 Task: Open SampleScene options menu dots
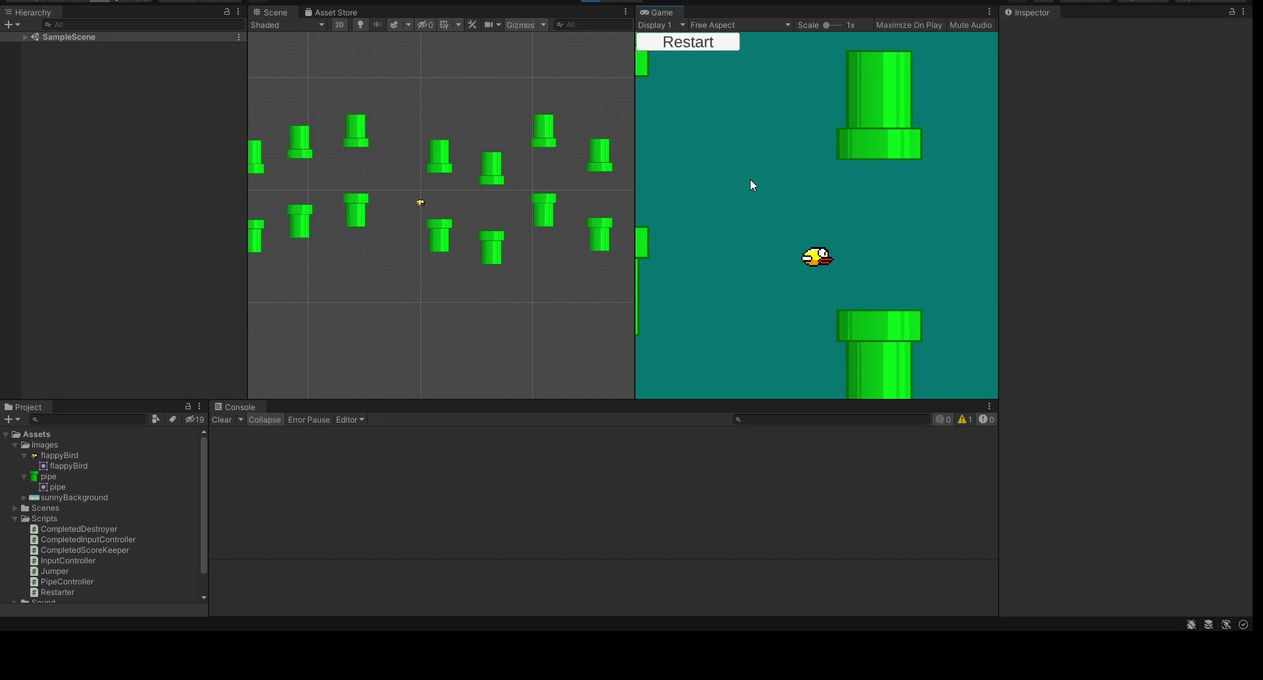coord(238,37)
